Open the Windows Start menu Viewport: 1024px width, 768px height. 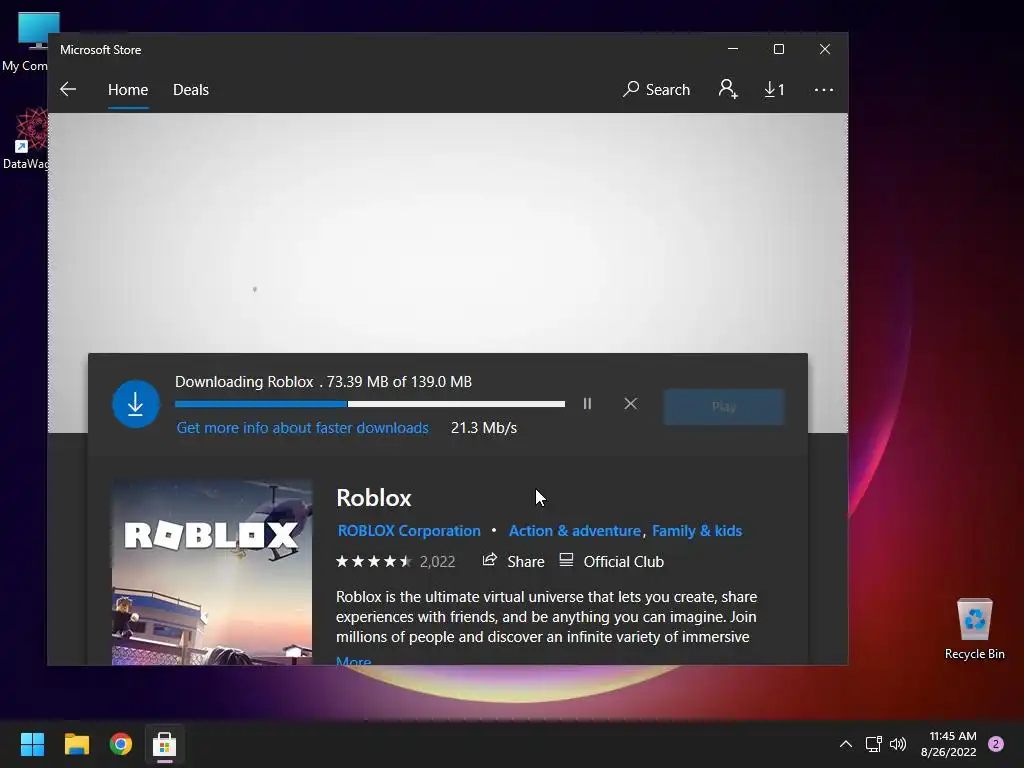pyautogui.click(x=32, y=744)
